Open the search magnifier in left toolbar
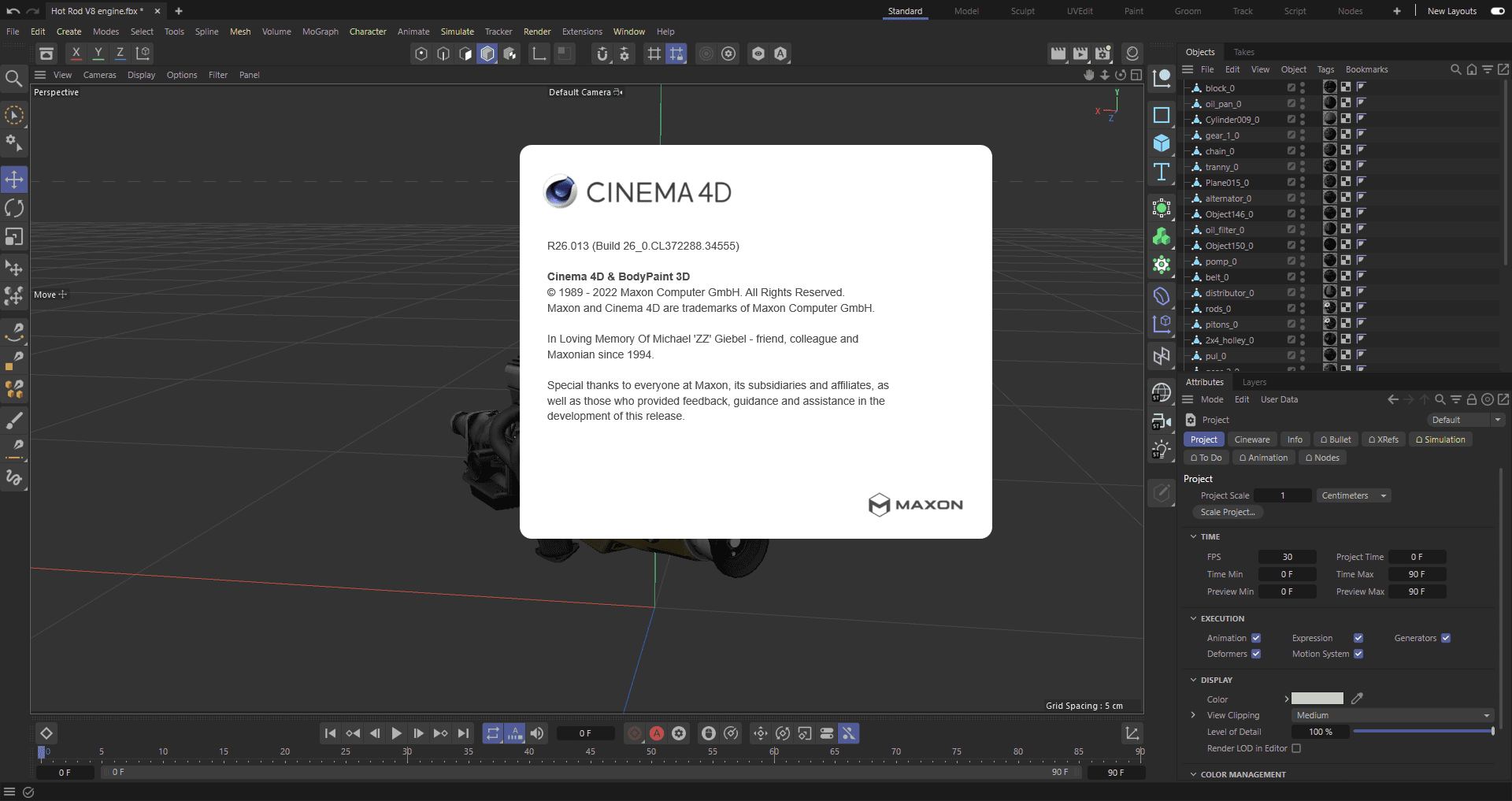 pyautogui.click(x=13, y=78)
